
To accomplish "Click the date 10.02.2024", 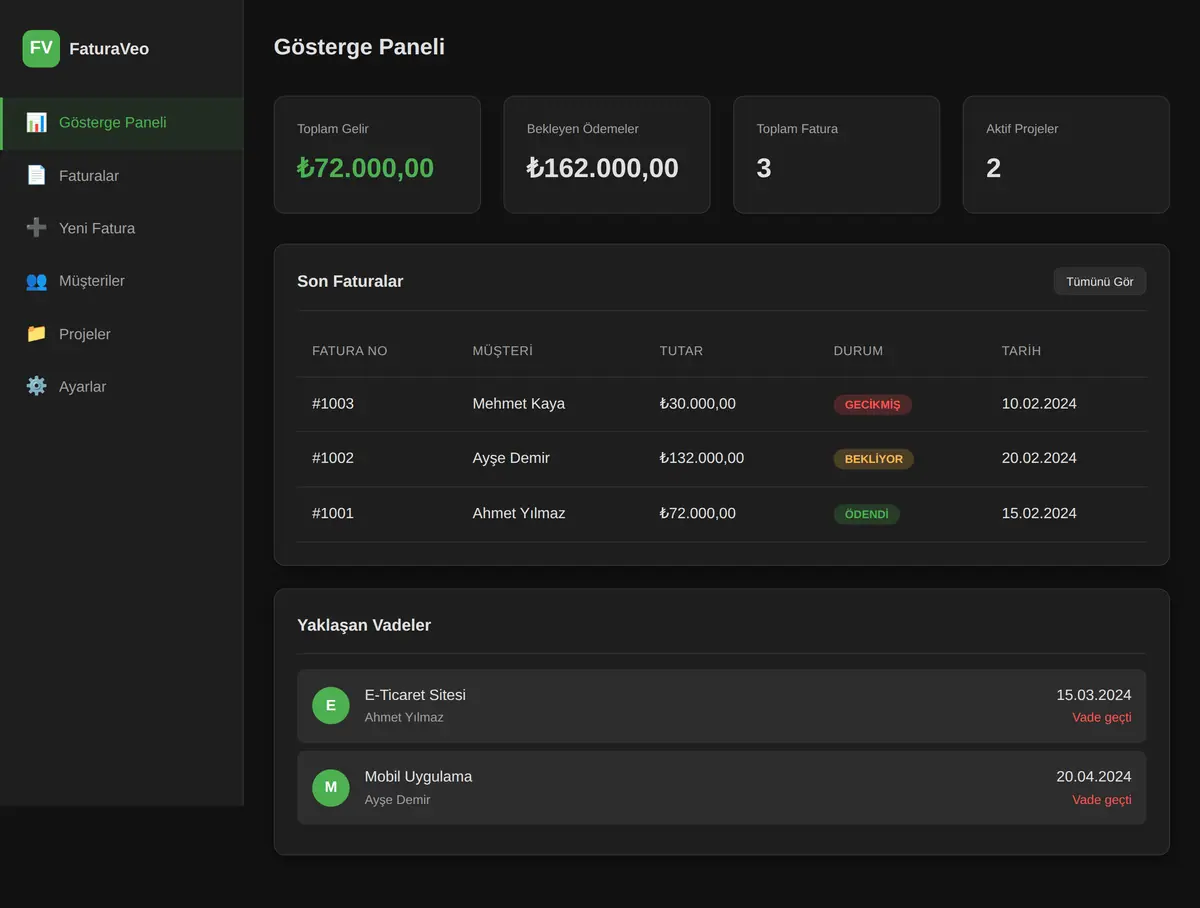I will point(1039,404).
